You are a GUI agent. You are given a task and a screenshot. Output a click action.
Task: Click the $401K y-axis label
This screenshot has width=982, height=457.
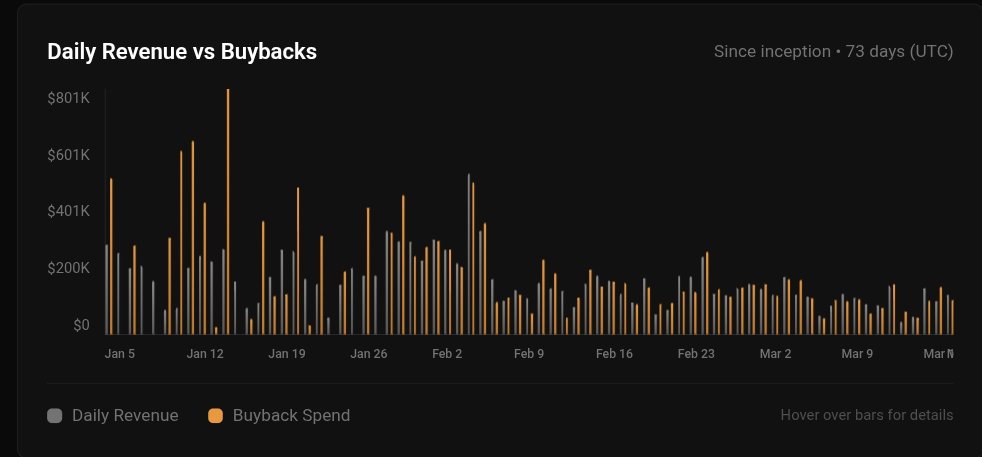point(69,211)
